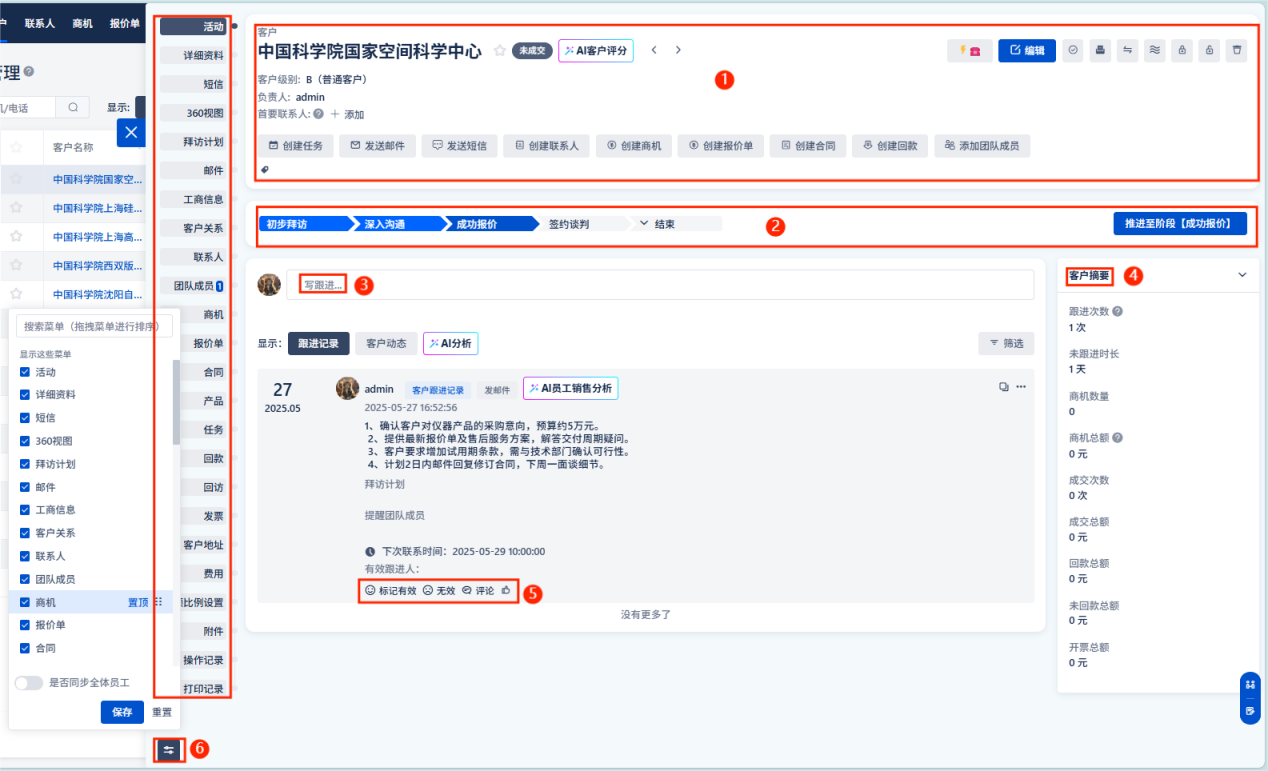Screen dimensions: 1268x771
Task: Click the drag handle on 商机 menu row
Action: click(158, 602)
